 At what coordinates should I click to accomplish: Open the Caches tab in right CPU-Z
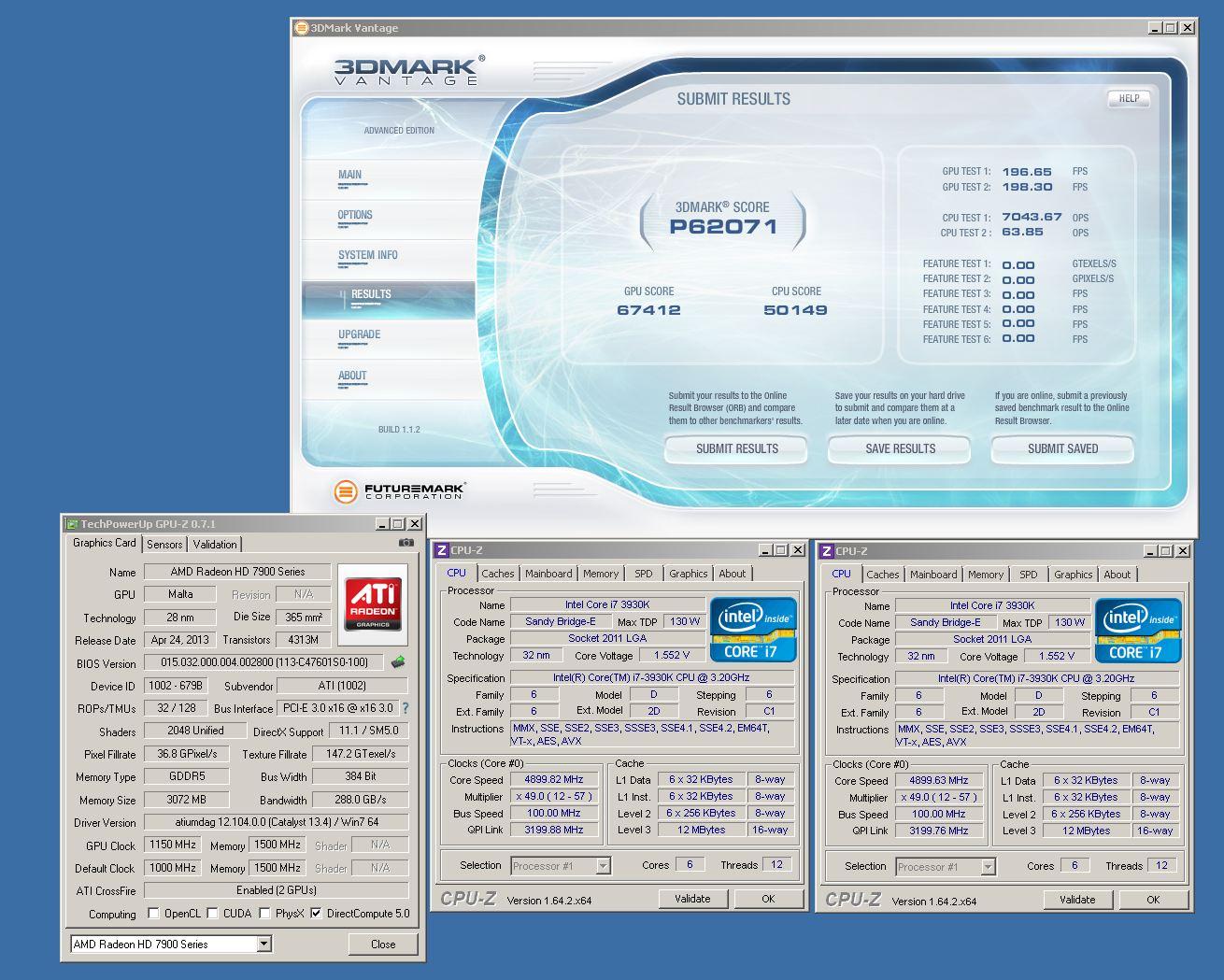pos(882,575)
